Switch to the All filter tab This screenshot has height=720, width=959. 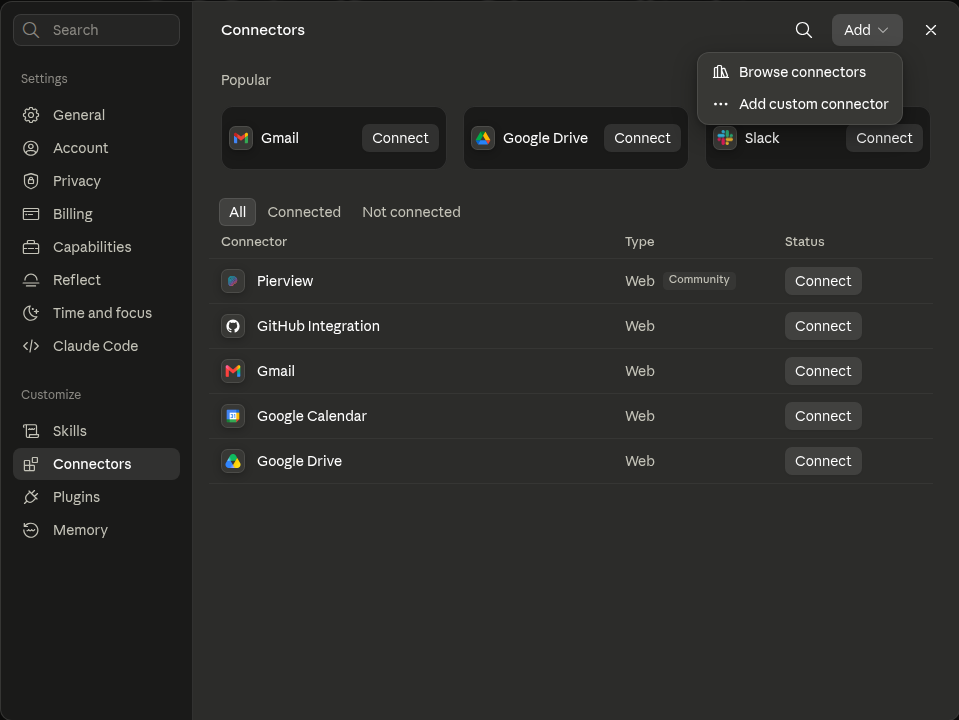pyautogui.click(x=237, y=212)
